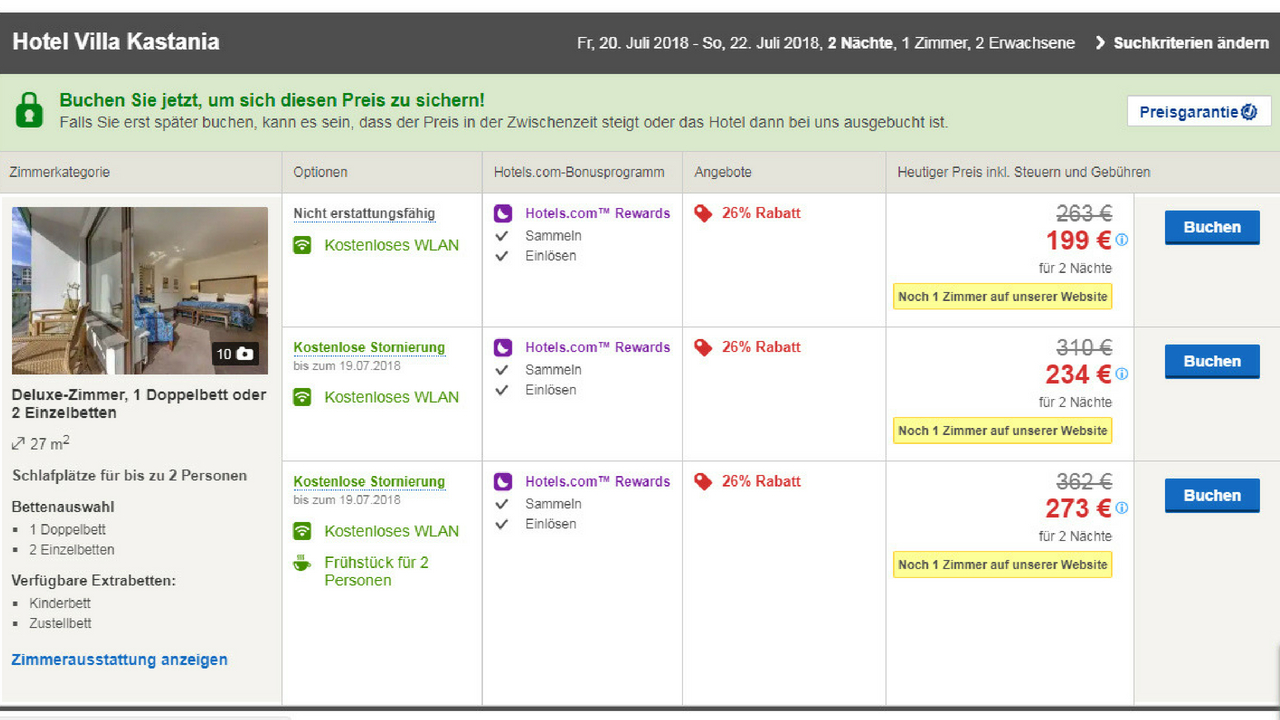Open Hotels.com Rewards link in 273 € row
Viewport: 1280px width, 720px height.
point(597,481)
